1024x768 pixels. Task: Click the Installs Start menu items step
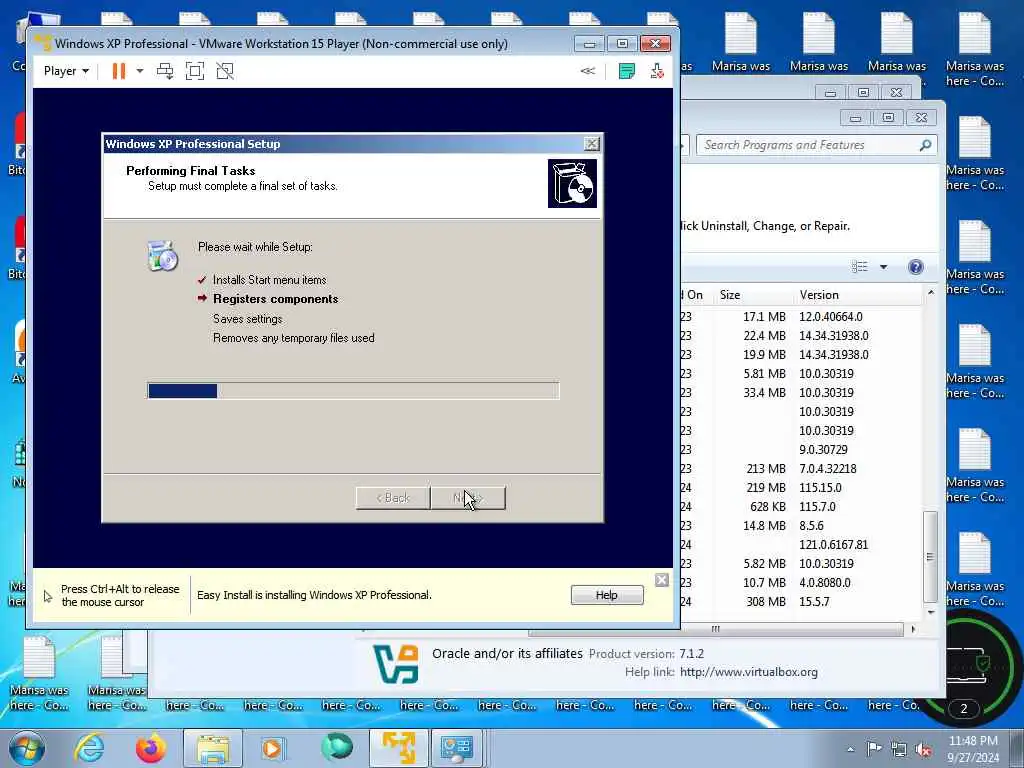(x=270, y=280)
